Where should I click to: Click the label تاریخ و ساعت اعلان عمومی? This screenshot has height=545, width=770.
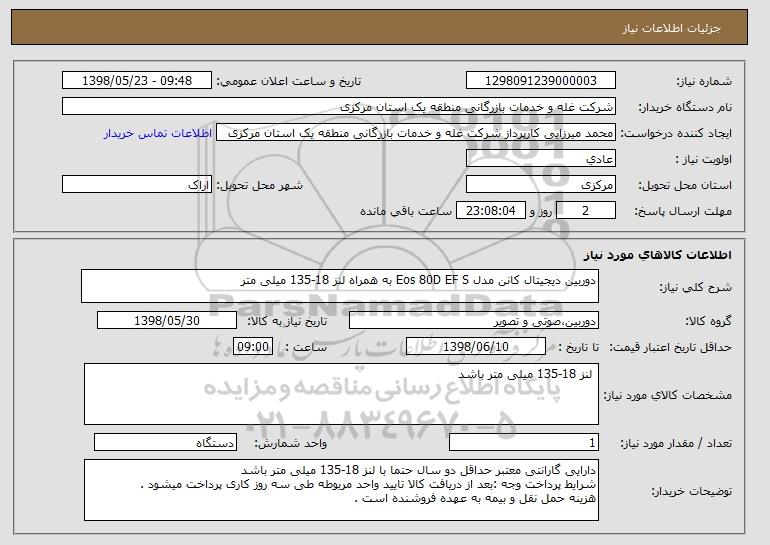(289, 82)
